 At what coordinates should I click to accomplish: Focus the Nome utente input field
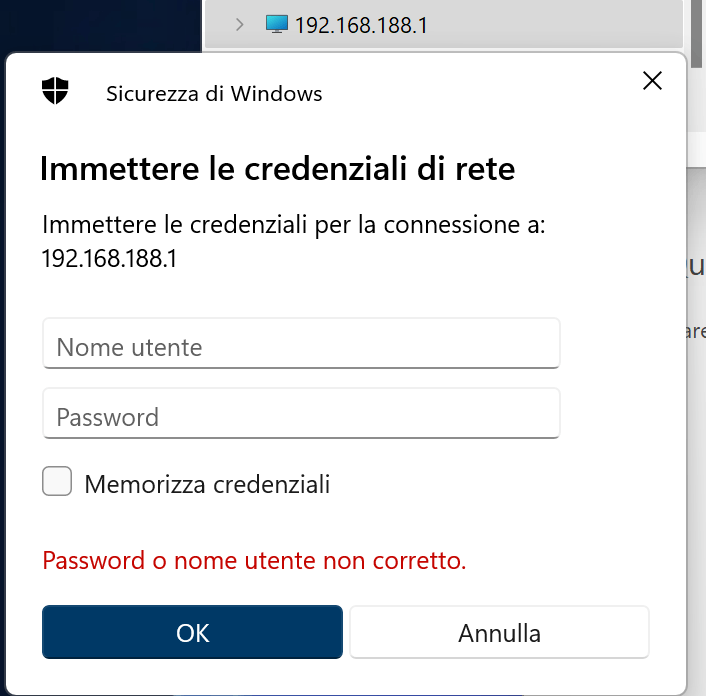pyautogui.click(x=300, y=347)
